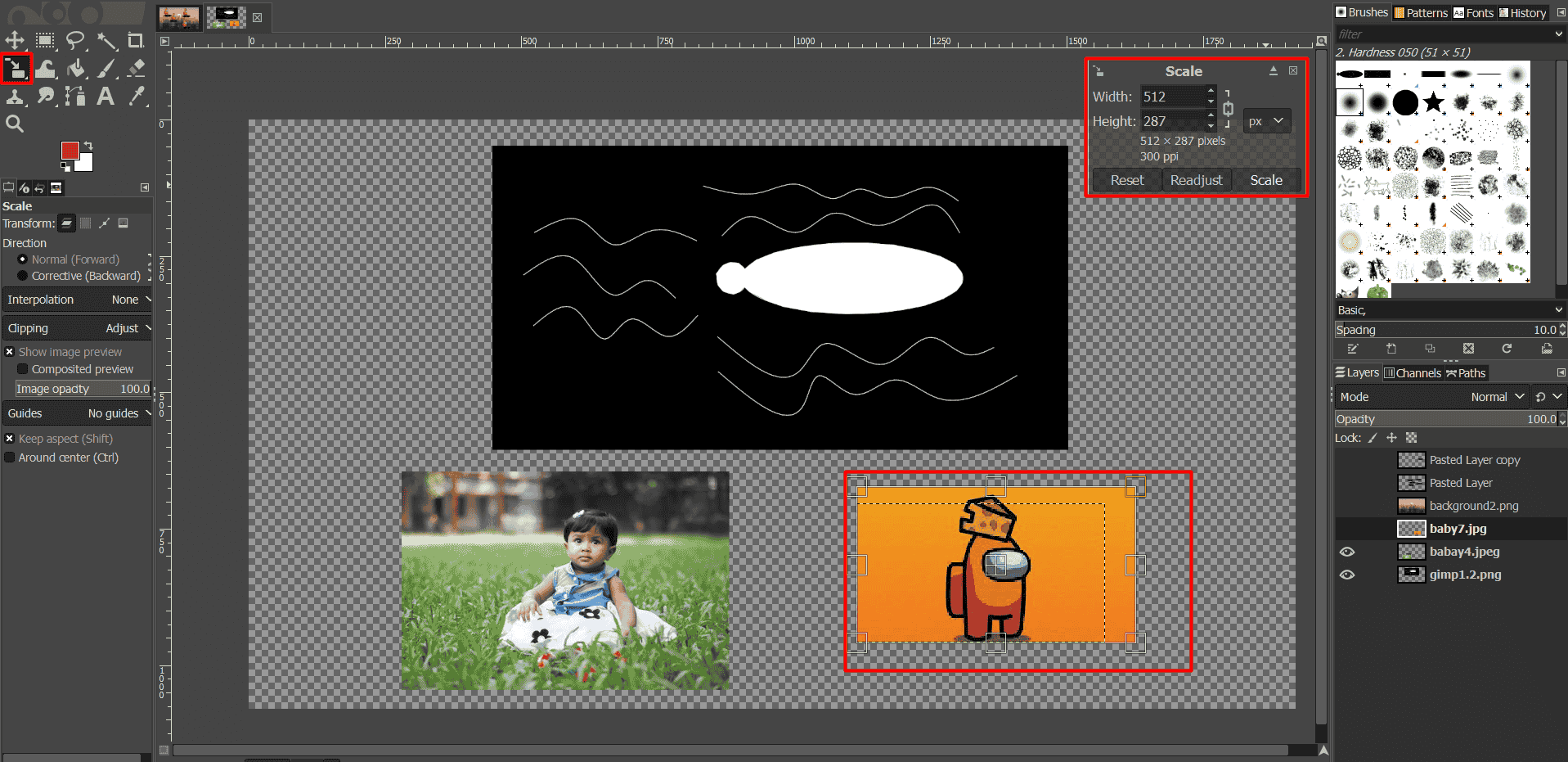Image resolution: width=1568 pixels, height=762 pixels.
Task: Open the Interpolation dropdown
Action: pyautogui.click(x=79, y=300)
